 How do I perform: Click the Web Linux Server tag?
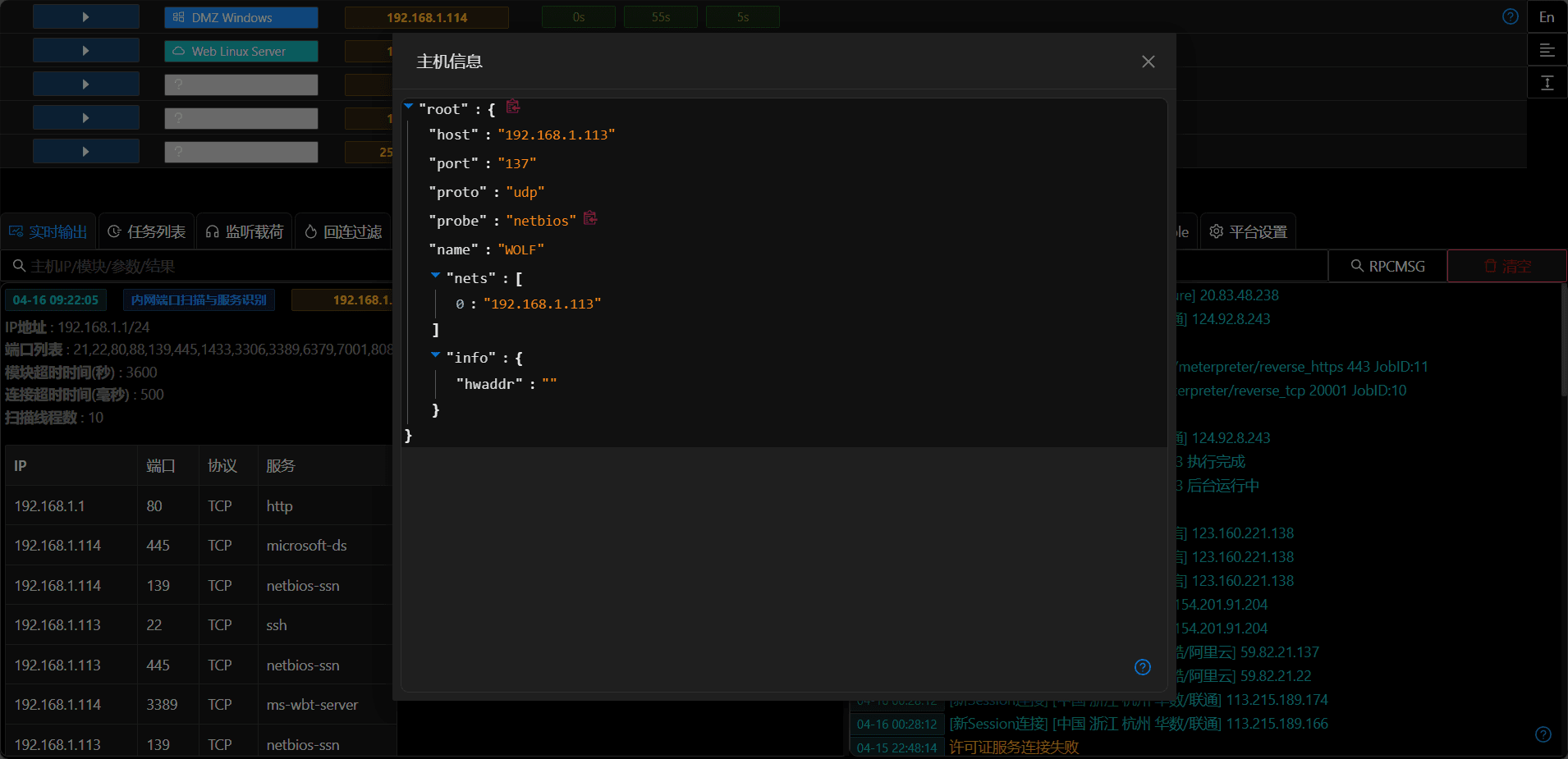pyautogui.click(x=241, y=51)
